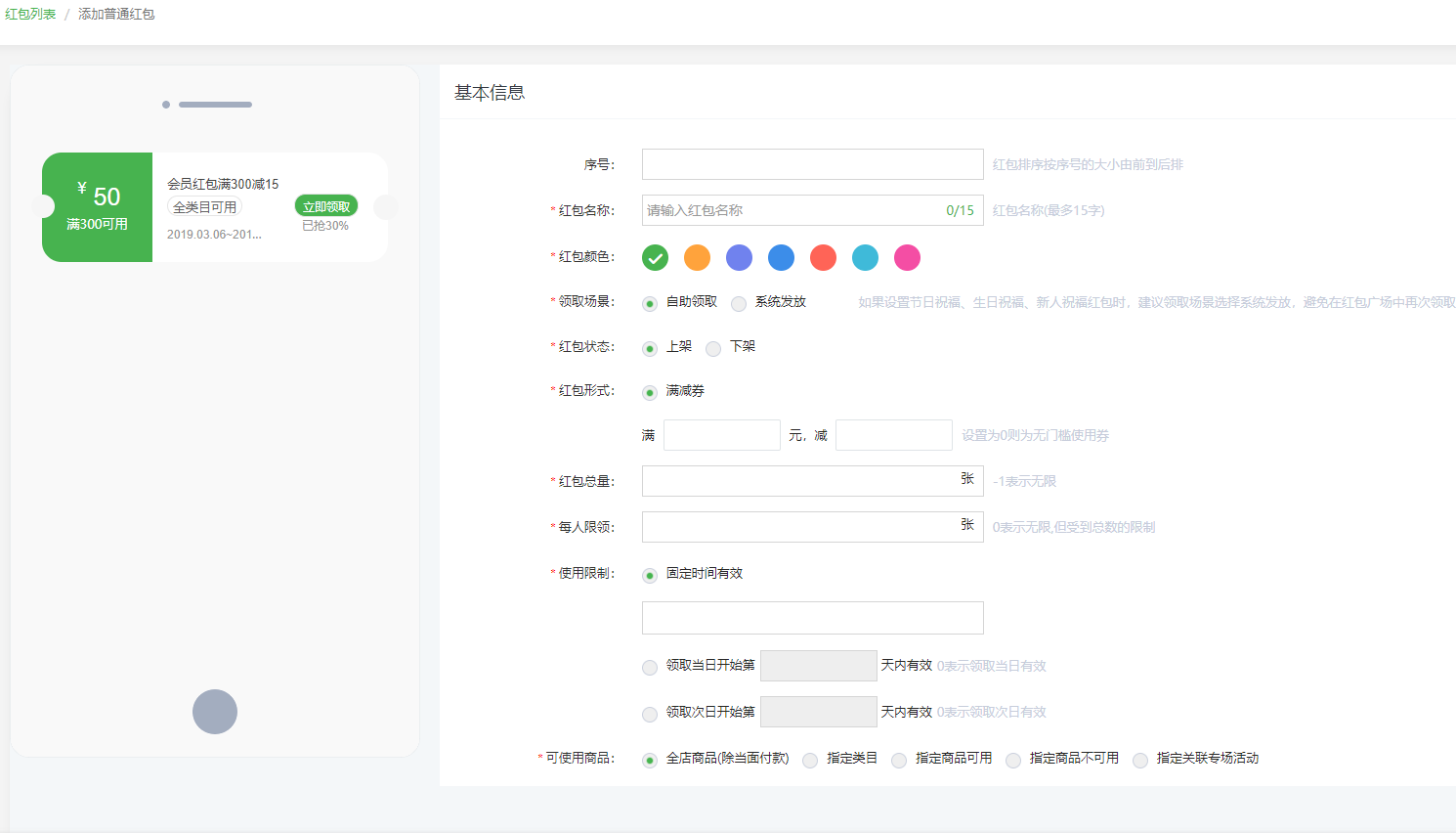The image size is (1456, 833).
Task: Click the 红包列表 breadcrumb link
Action: (x=30, y=14)
